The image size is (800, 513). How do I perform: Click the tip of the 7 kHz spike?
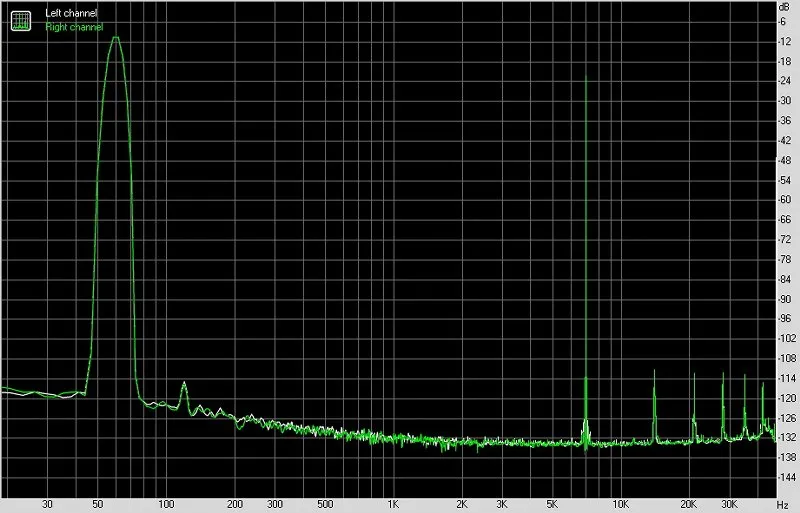tap(586, 77)
